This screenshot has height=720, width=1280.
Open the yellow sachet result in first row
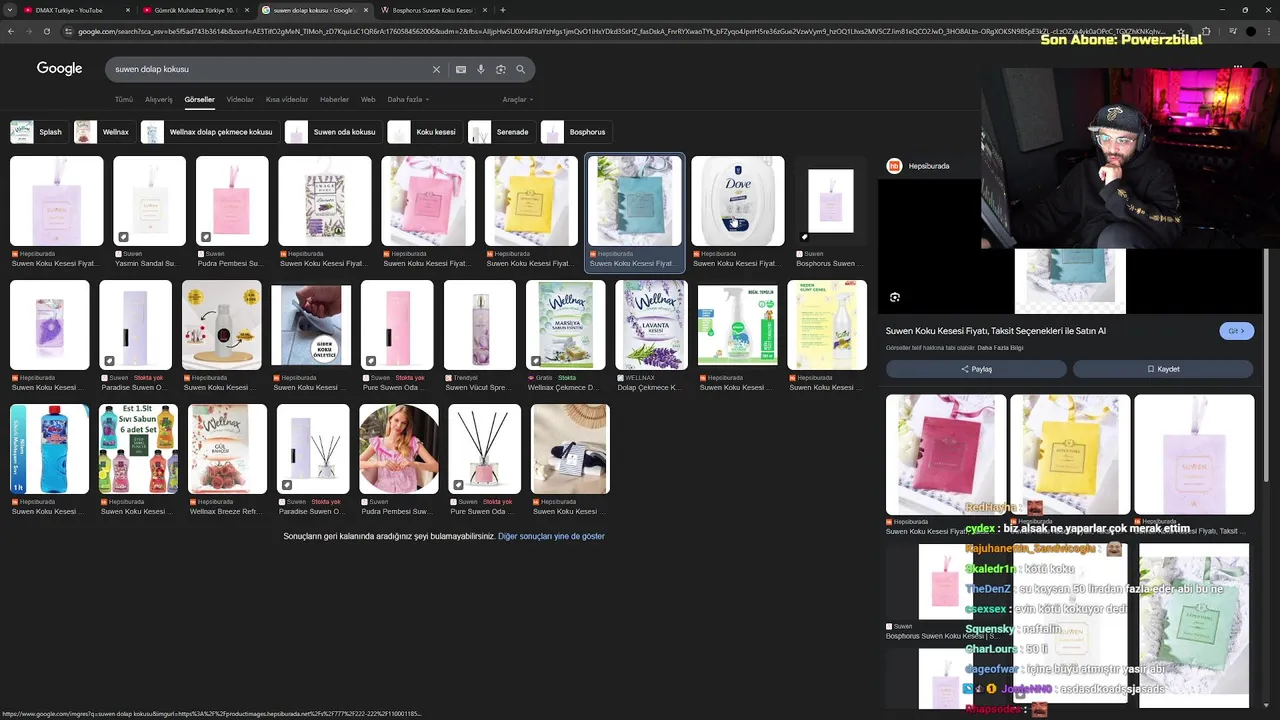click(x=531, y=201)
